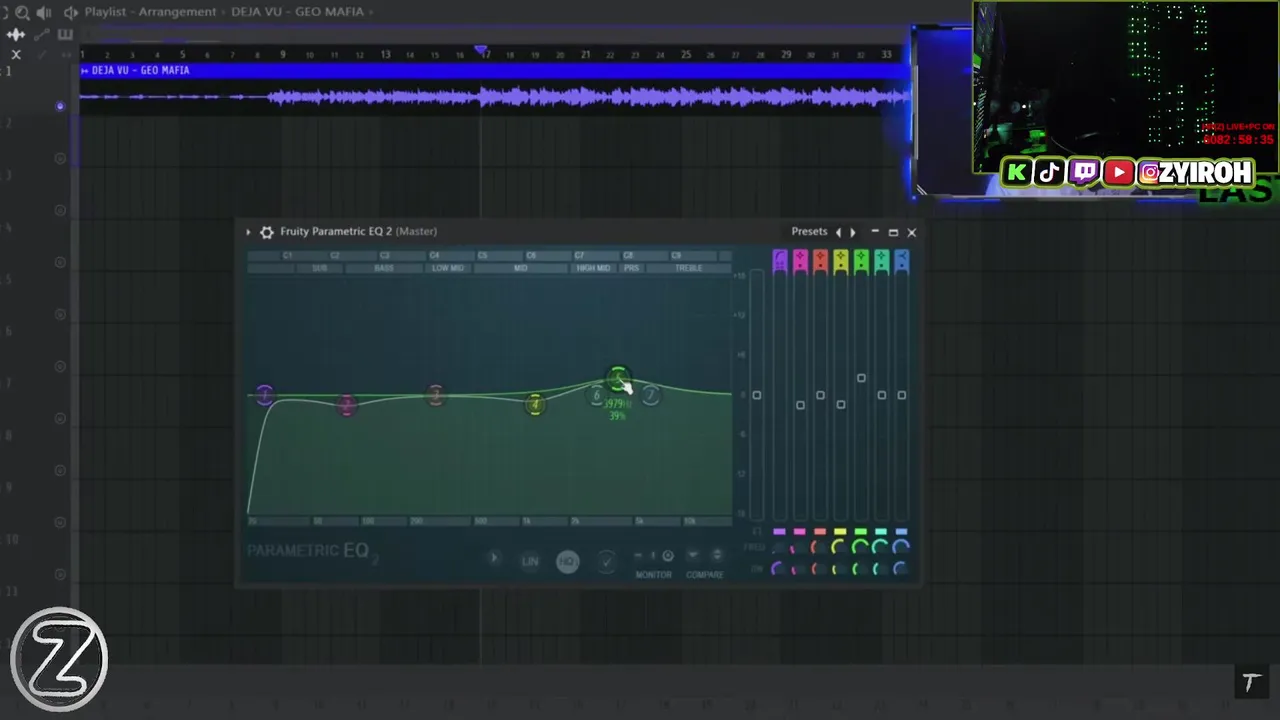Click the green band 5 FREQ knob

(859, 547)
